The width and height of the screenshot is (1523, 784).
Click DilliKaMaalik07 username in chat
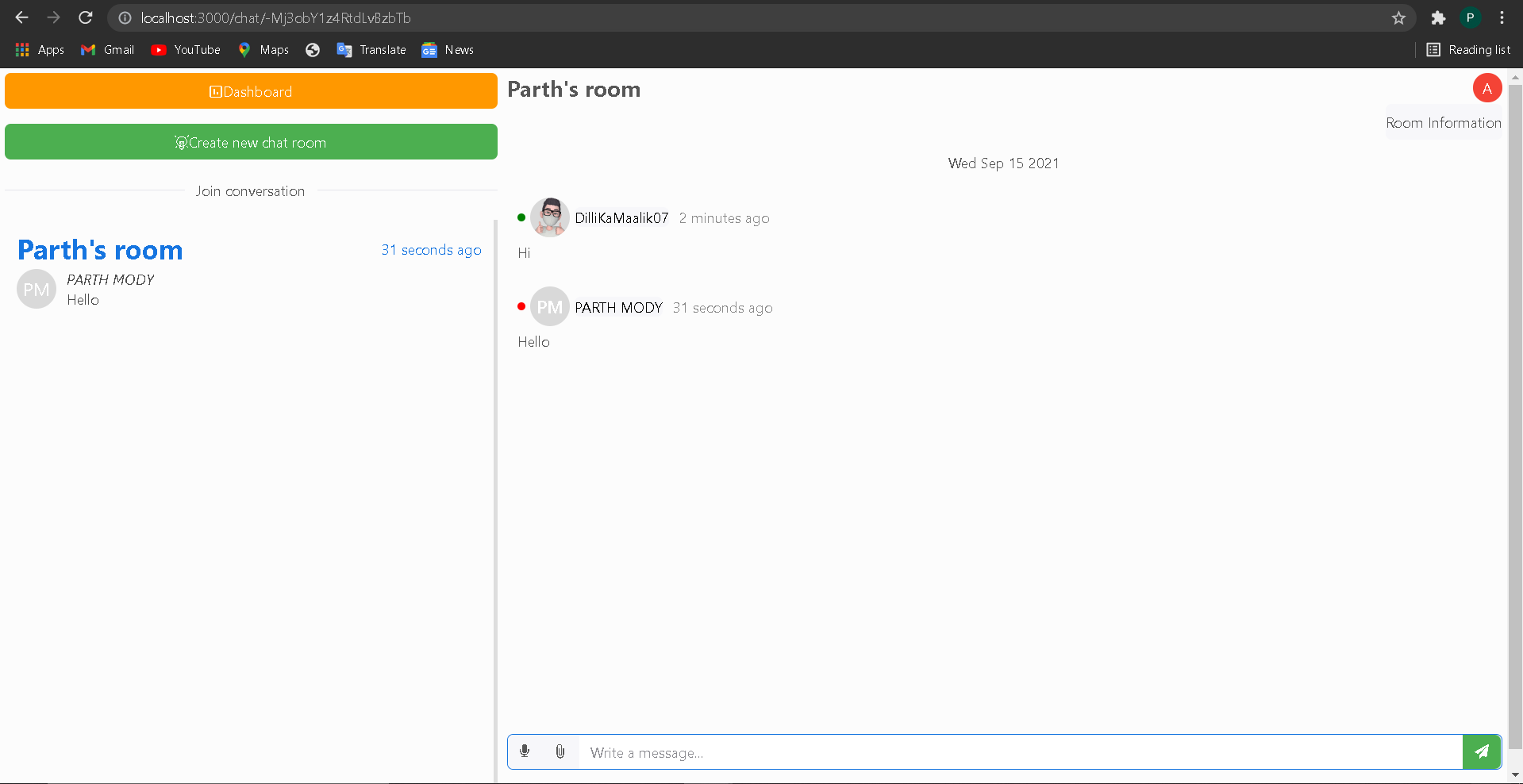pos(621,218)
